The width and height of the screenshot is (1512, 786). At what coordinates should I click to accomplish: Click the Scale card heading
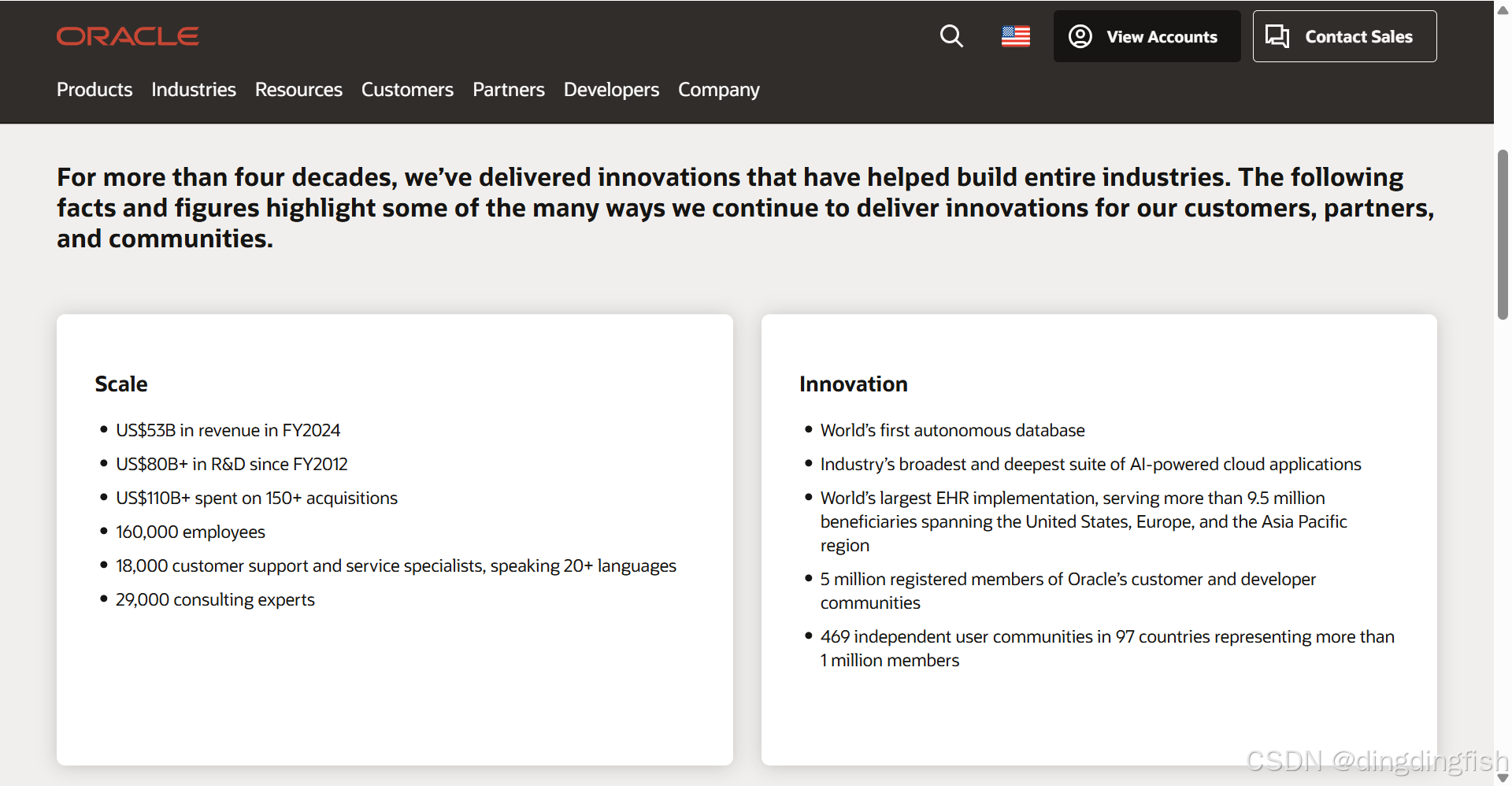click(121, 384)
